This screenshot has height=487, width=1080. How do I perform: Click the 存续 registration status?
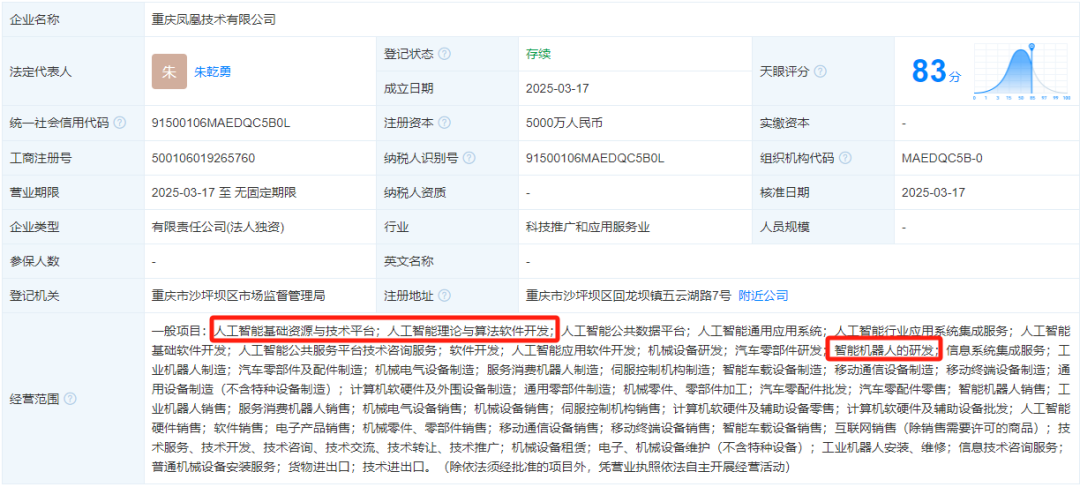pyautogui.click(x=538, y=54)
